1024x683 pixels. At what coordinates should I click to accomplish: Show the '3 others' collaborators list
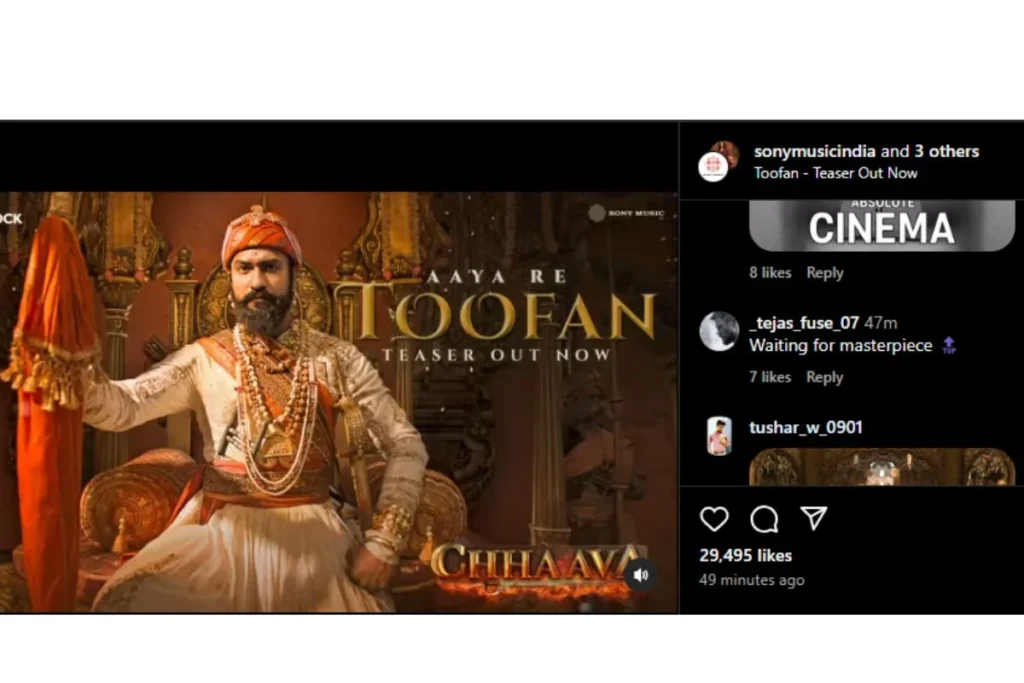click(946, 151)
